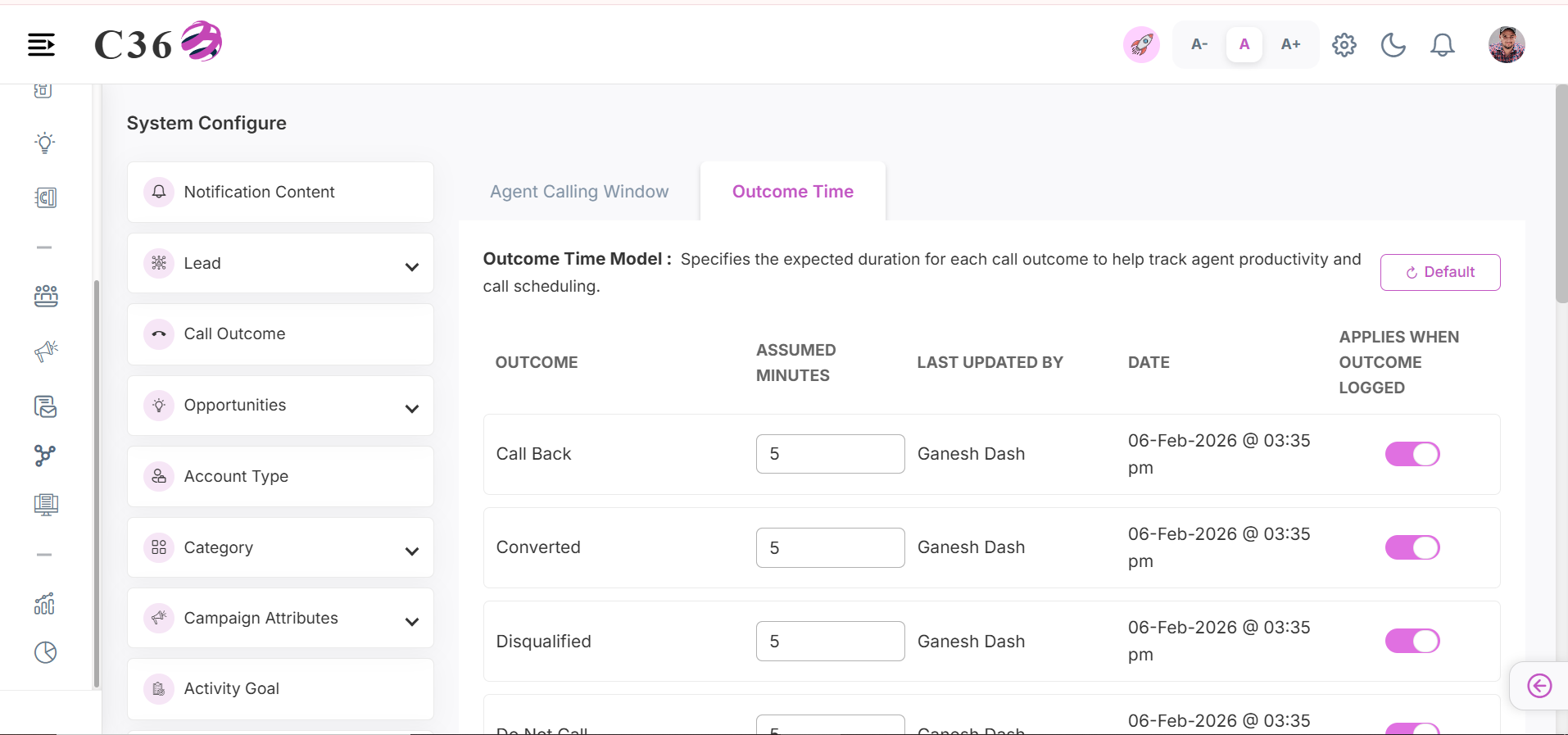The height and width of the screenshot is (735, 1568).
Task: Click the icon beside Lead menu item
Action: (159, 263)
